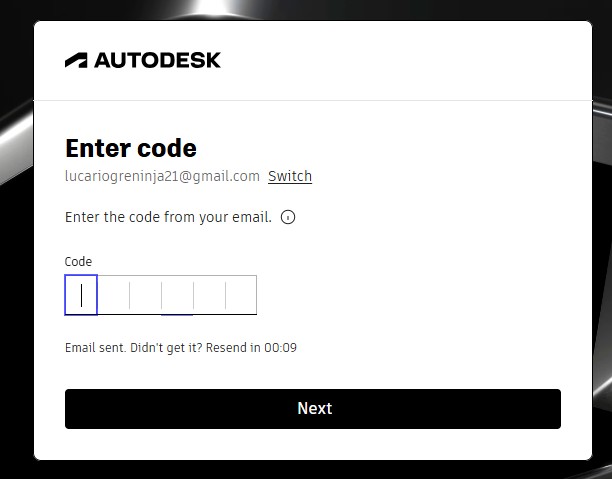Focus the fourth code digit box
The height and width of the screenshot is (479, 612).
point(177,295)
